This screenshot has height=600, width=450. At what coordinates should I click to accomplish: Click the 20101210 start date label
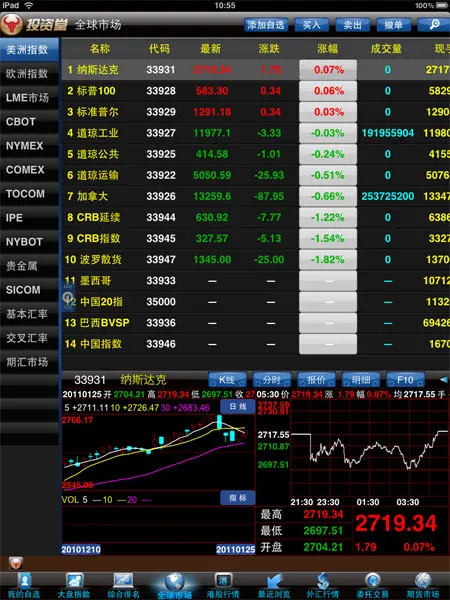pos(81,549)
